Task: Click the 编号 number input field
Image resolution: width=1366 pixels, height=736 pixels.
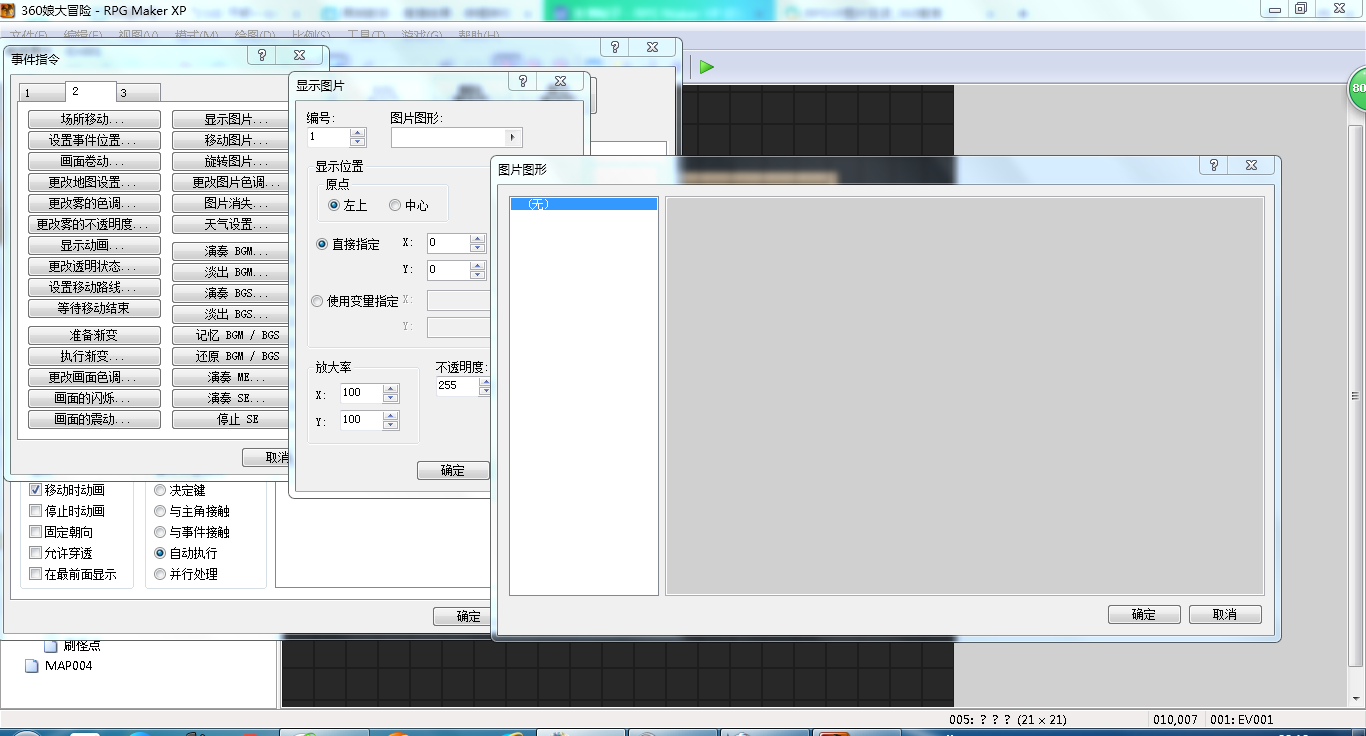Action: tap(328, 138)
